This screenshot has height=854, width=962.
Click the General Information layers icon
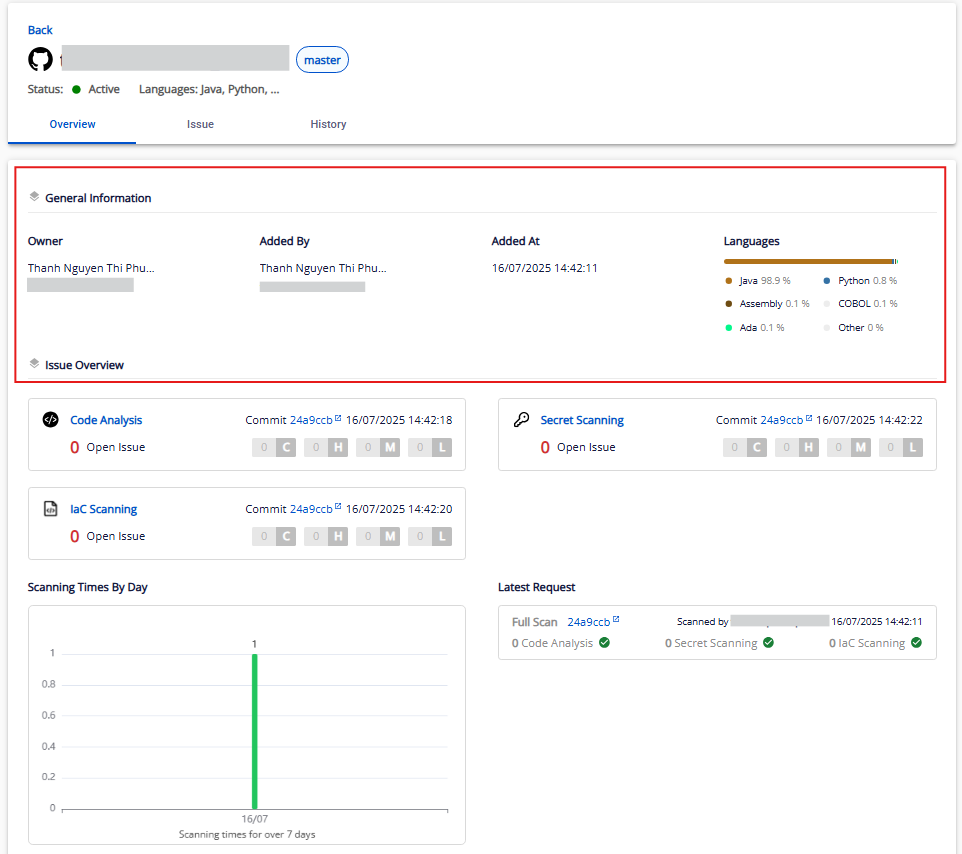[34, 196]
